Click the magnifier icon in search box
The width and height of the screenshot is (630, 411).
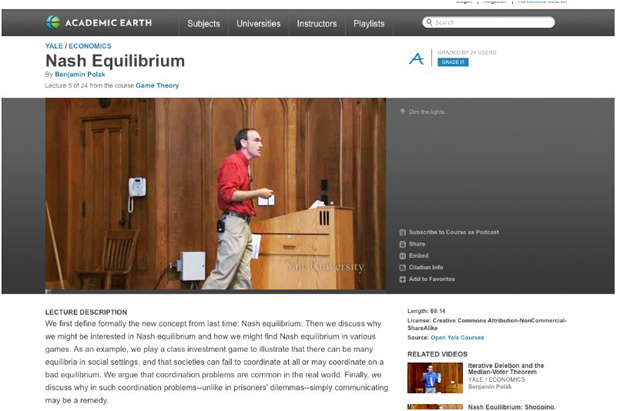point(429,22)
